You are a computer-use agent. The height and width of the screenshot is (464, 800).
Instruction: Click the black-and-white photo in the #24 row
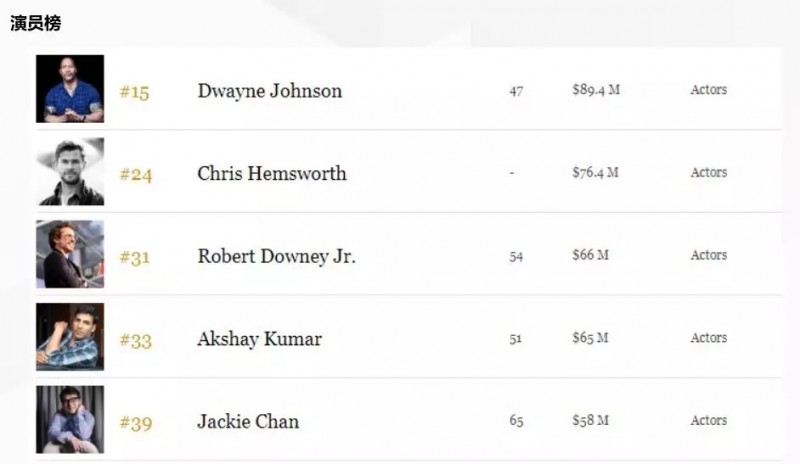click(70, 172)
